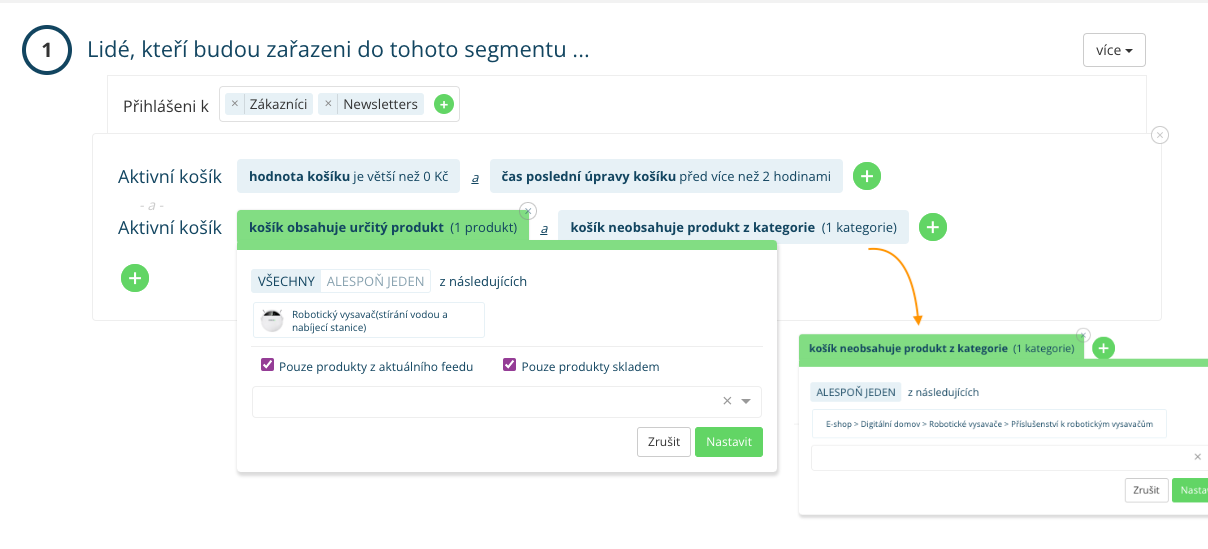Image resolution: width=1208 pixels, height=549 pixels.
Task: Click the Nastavit button in product panel
Action: point(728,442)
